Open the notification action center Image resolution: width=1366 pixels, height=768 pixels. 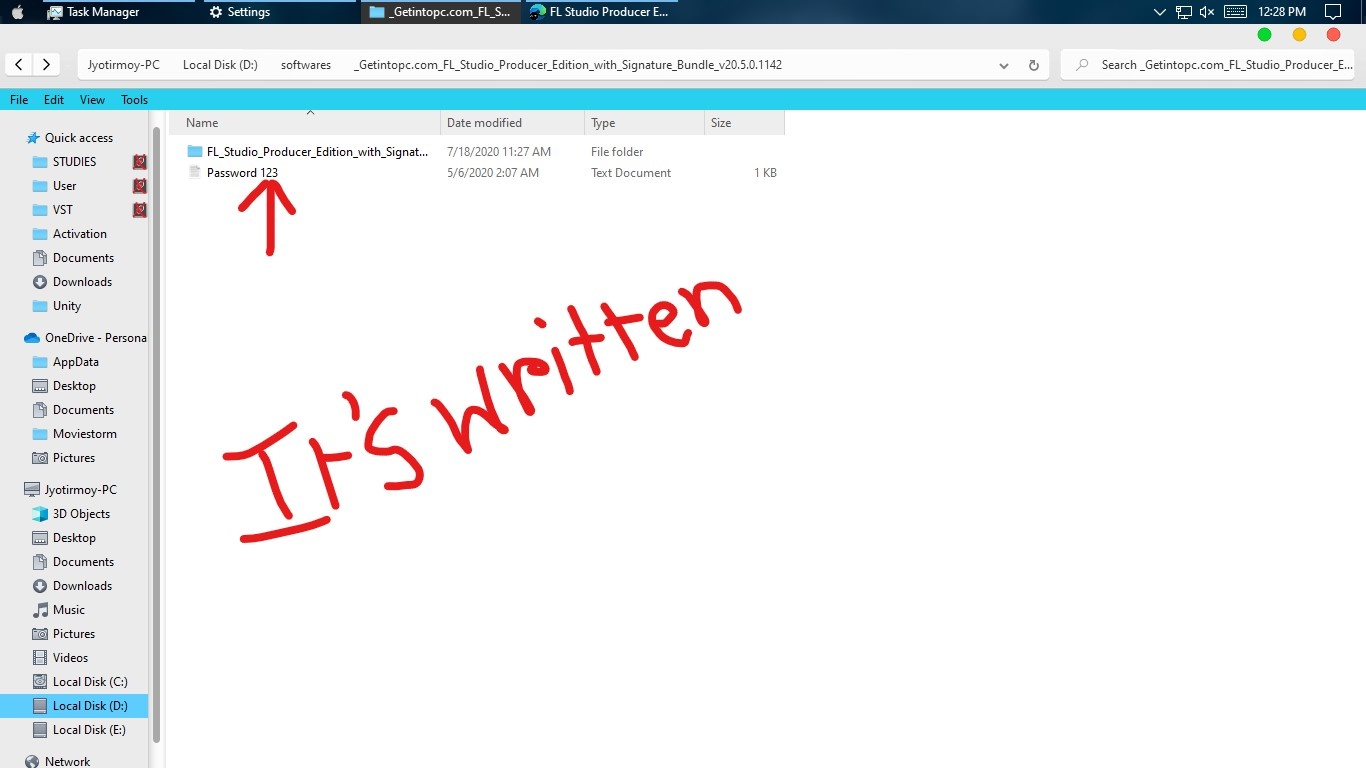click(x=1332, y=12)
